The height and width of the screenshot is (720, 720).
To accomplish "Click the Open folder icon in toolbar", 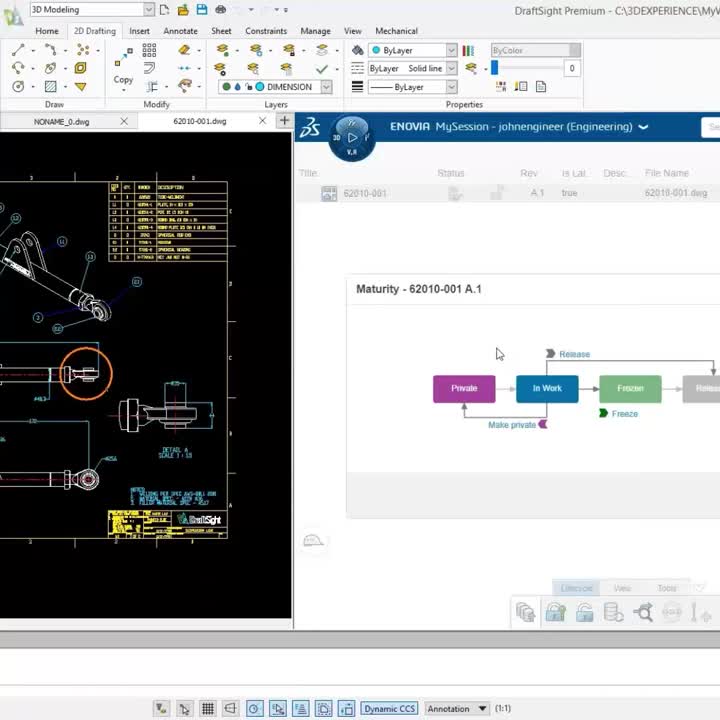I will tap(183, 9).
